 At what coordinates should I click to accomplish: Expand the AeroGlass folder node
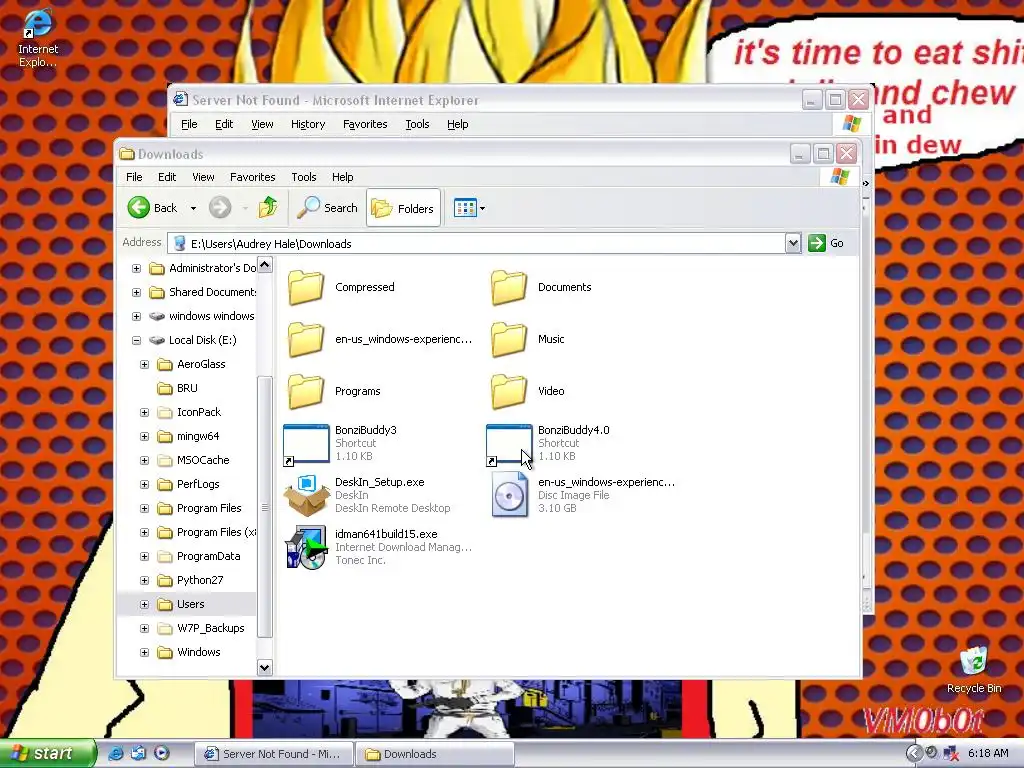click(x=144, y=364)
